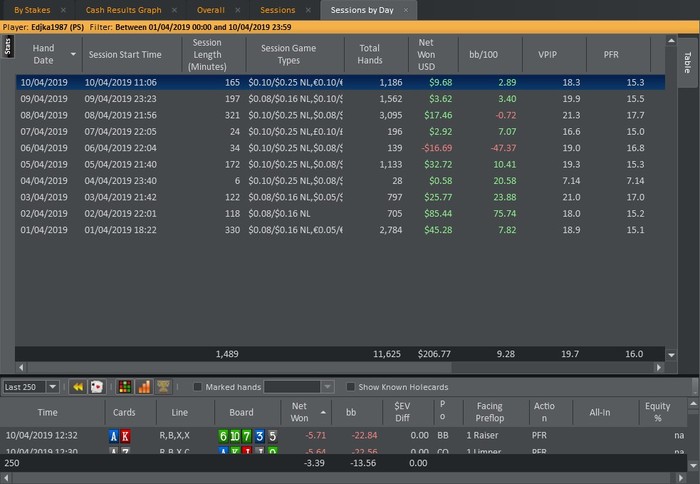The image size is (700, 484).
Task: Click the sessions grid horizontal scrollbar thumb
Action: click(x=239, y=367)
